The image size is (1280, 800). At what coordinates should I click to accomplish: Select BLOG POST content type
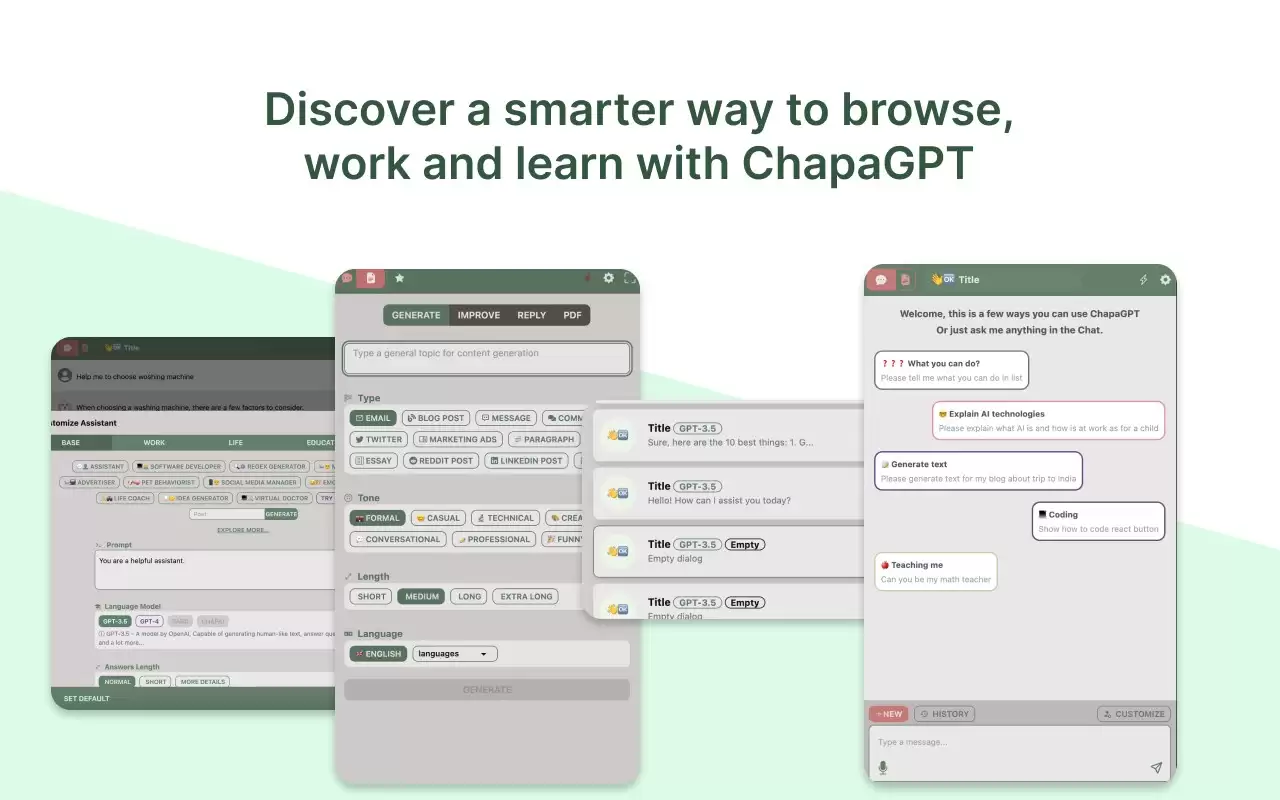pyautogui.click(x=436, y=418)
